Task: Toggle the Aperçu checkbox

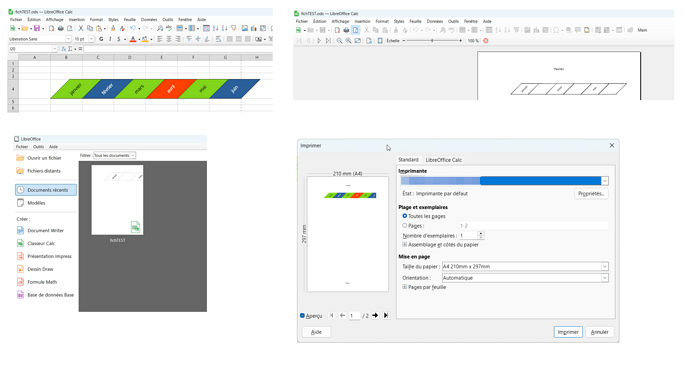Action: 302,316
